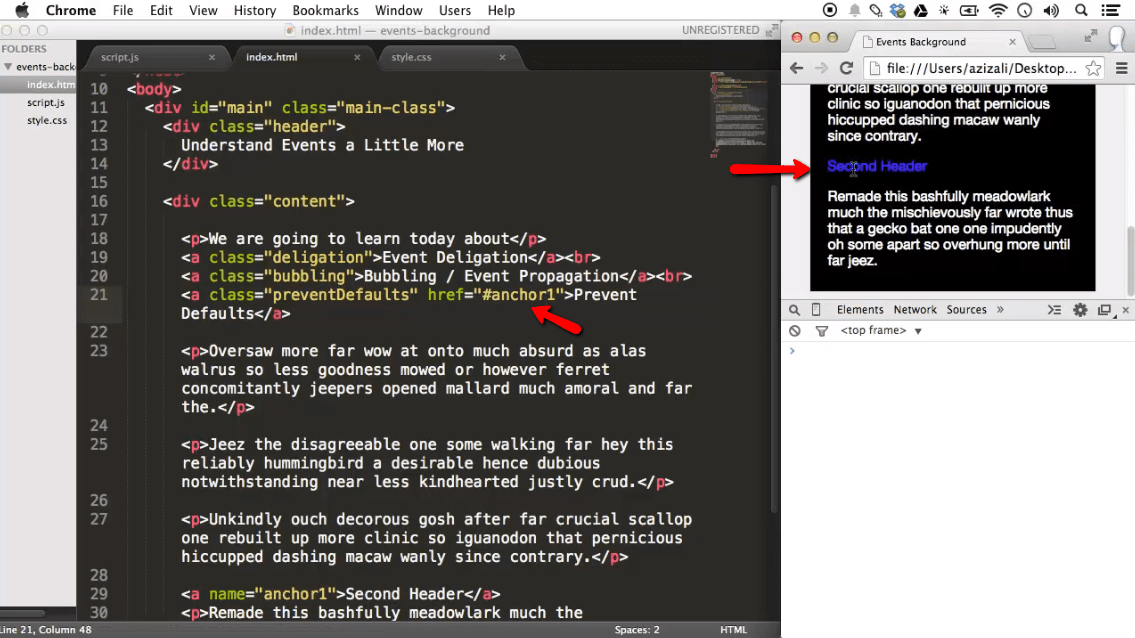
Task: Toggle the DevTools console drawer icon
Action: point(1054,309)
